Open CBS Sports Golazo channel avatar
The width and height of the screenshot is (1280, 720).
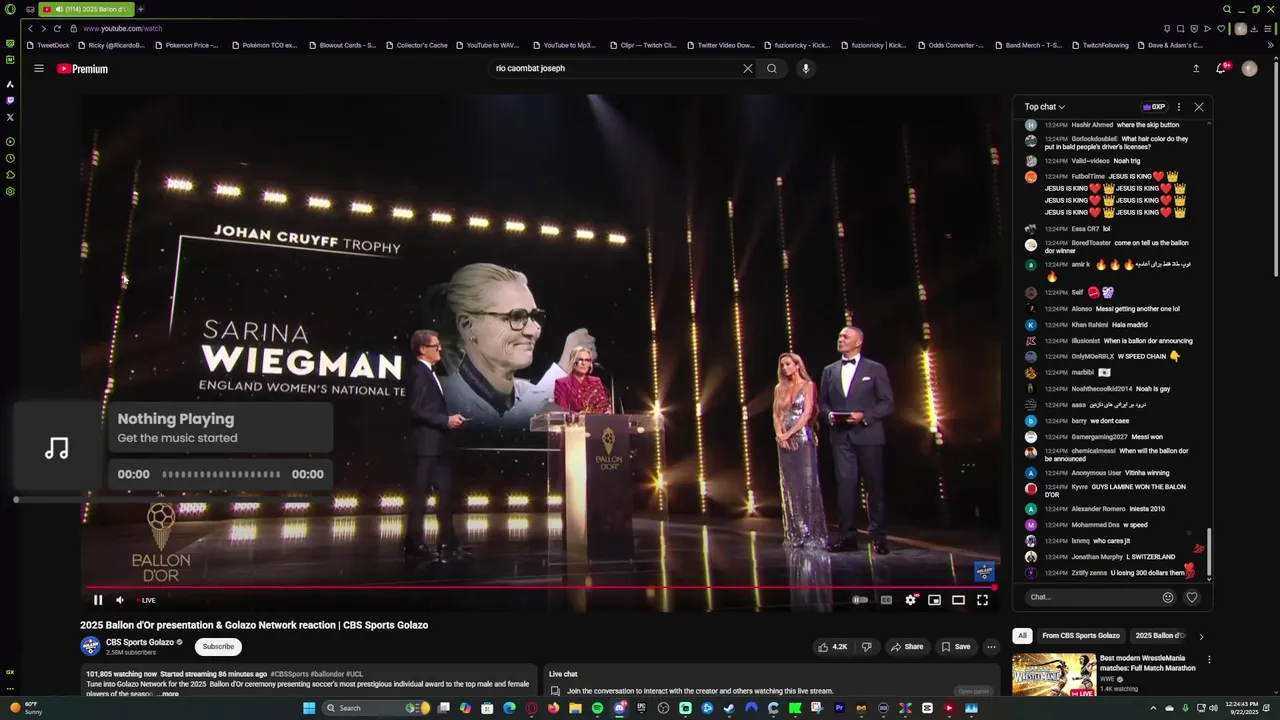[90, 646]
